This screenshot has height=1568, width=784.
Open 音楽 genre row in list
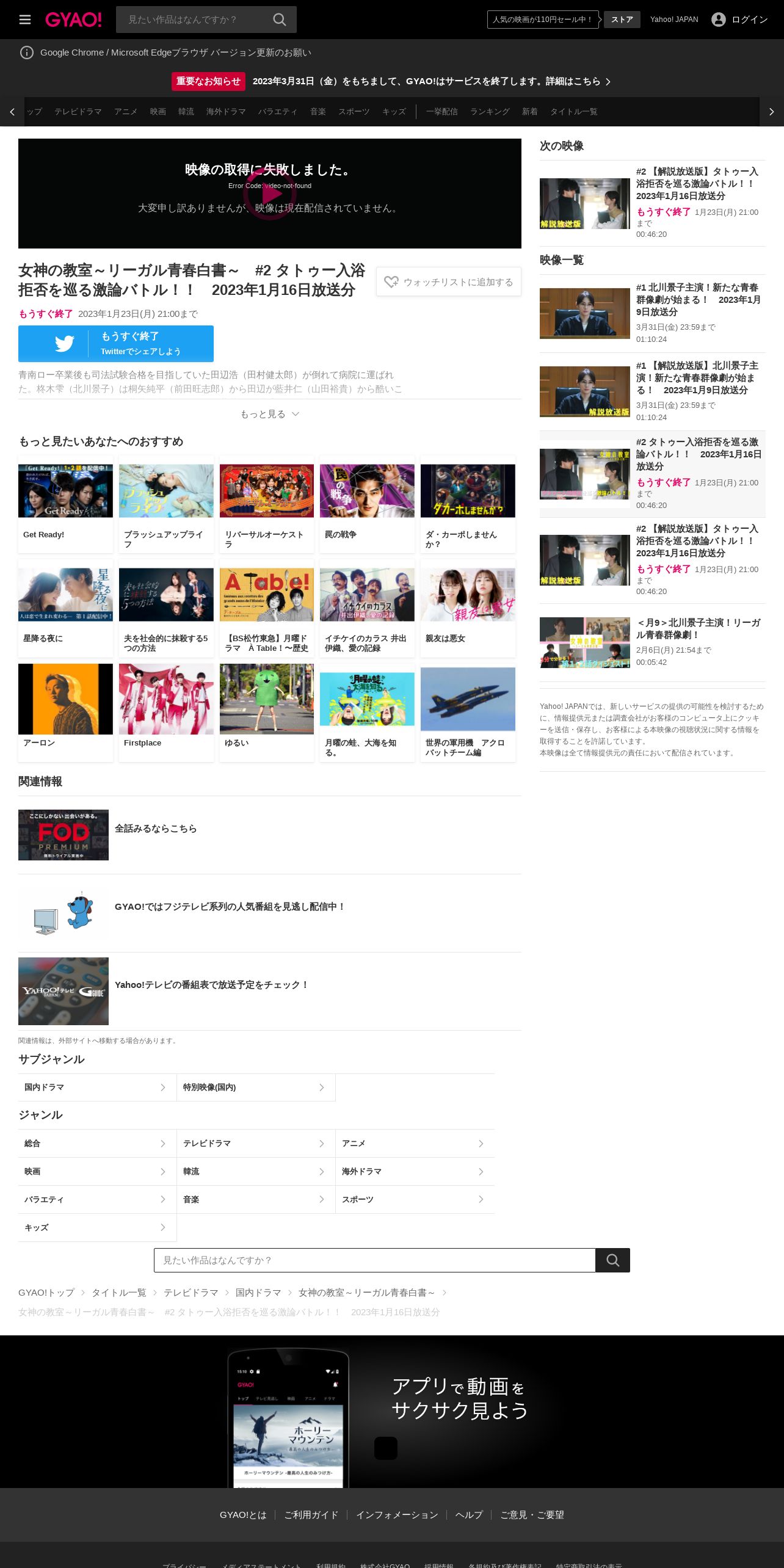pos(256,1200)
